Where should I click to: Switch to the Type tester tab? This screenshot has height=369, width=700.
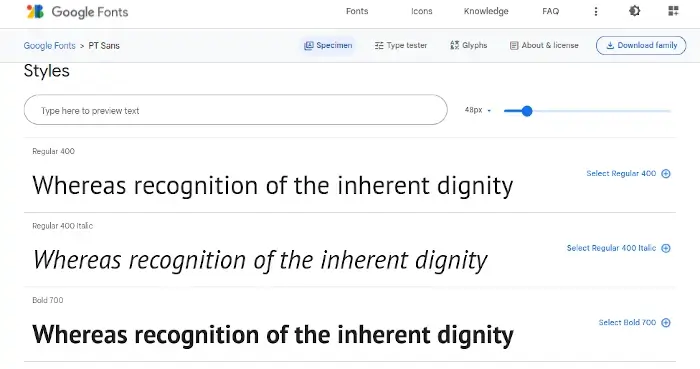point(401,46)
